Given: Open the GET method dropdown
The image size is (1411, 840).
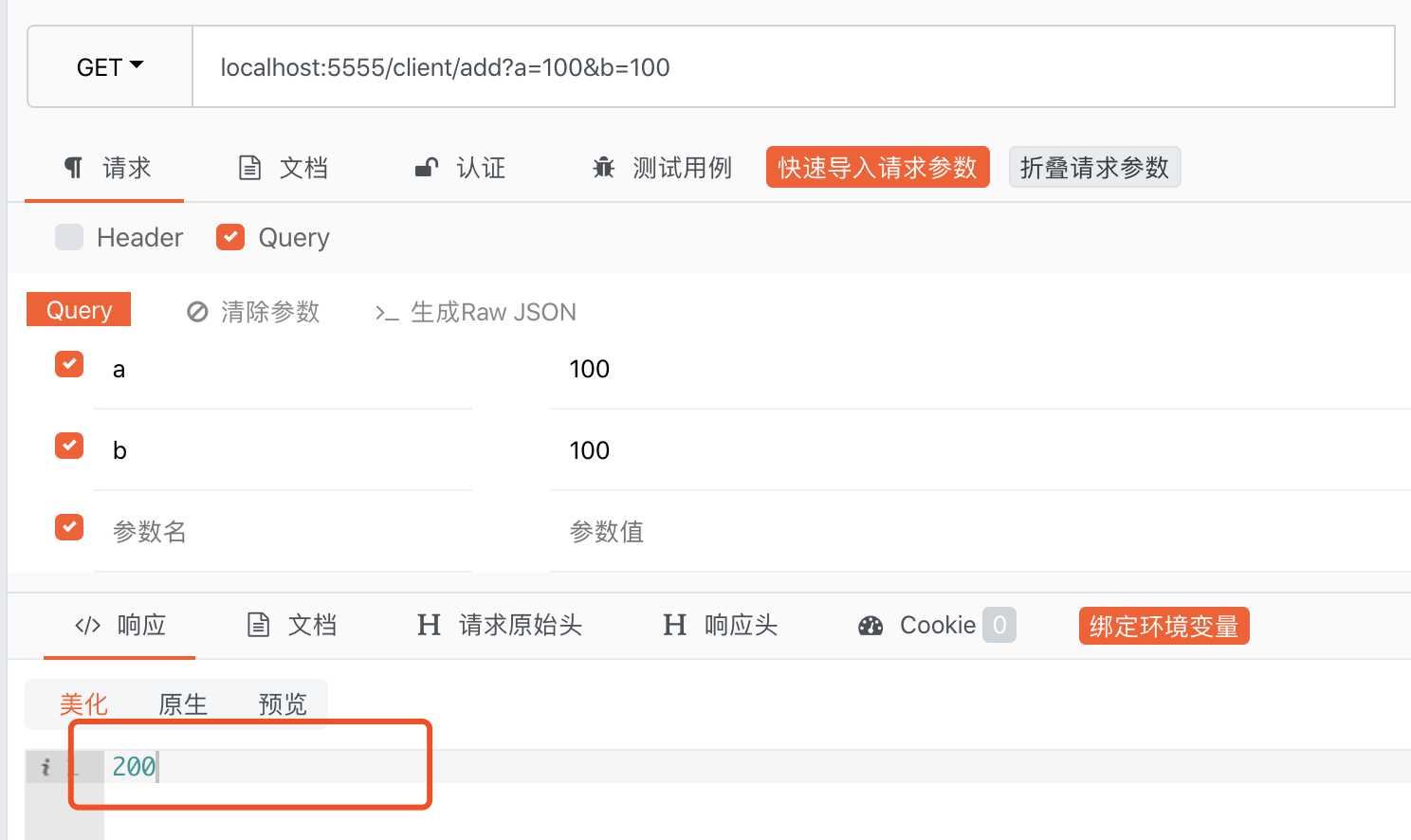Looking at the screenshot, I should pos(110,67).
